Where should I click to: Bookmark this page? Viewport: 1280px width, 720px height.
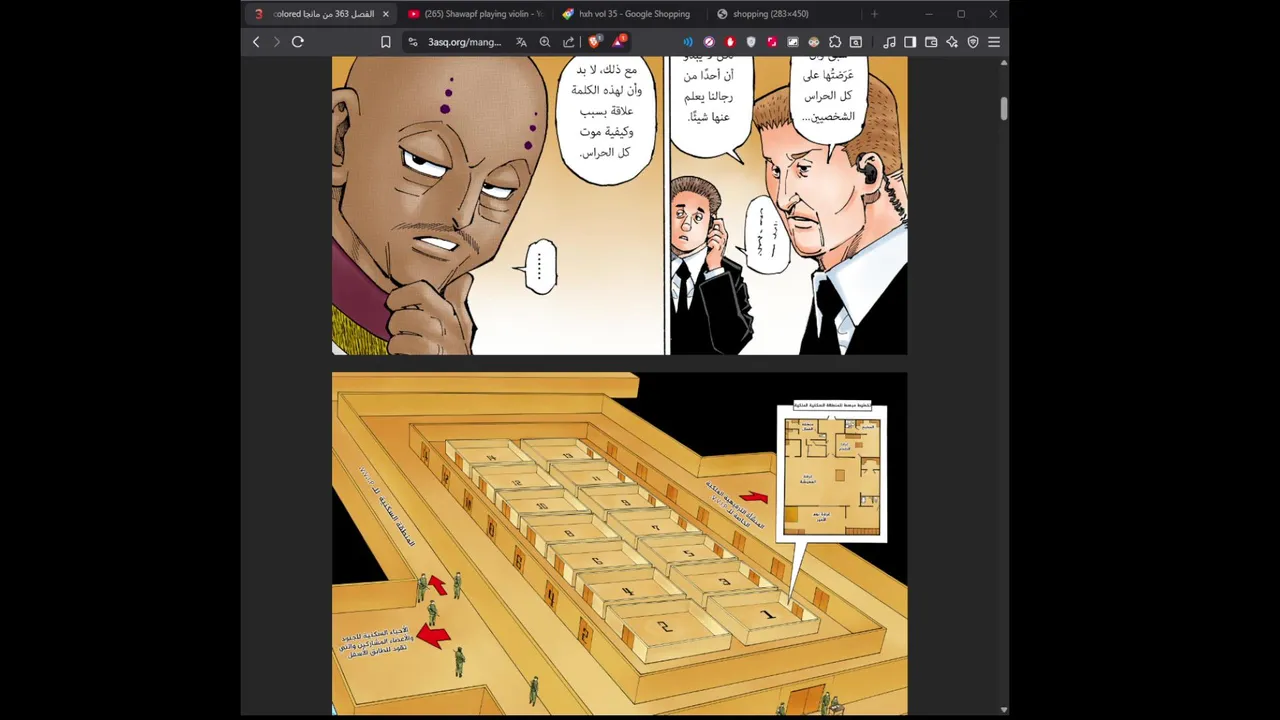[x=385, y=42]
